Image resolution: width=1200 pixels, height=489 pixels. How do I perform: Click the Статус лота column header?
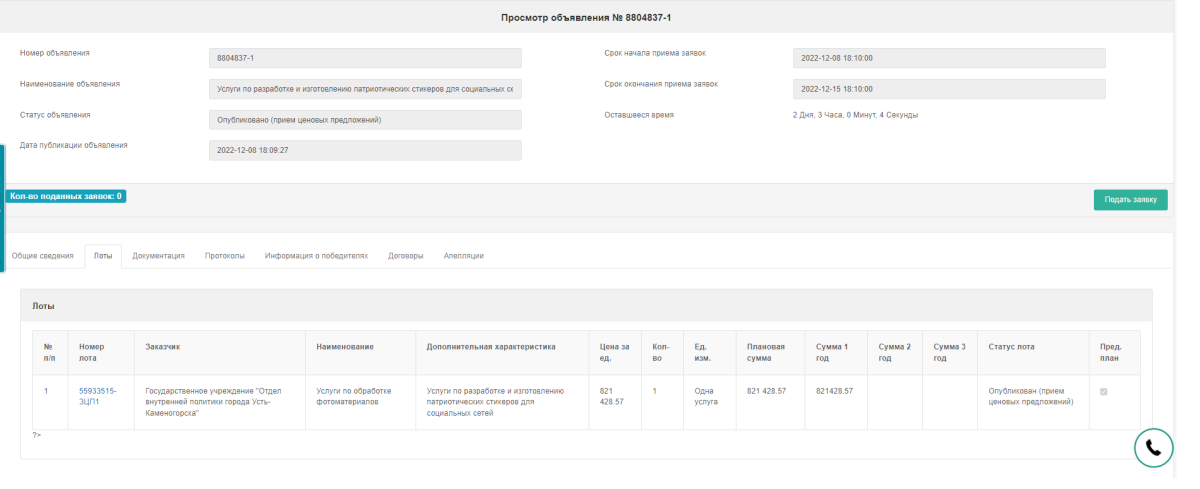[1011, 347]
